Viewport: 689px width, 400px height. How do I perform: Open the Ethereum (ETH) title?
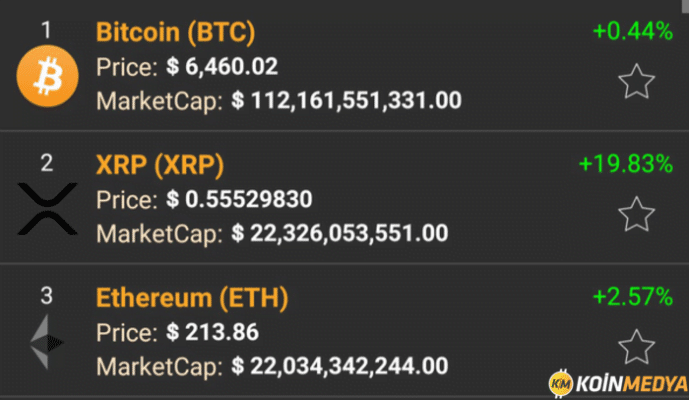[x=192, y=297]
